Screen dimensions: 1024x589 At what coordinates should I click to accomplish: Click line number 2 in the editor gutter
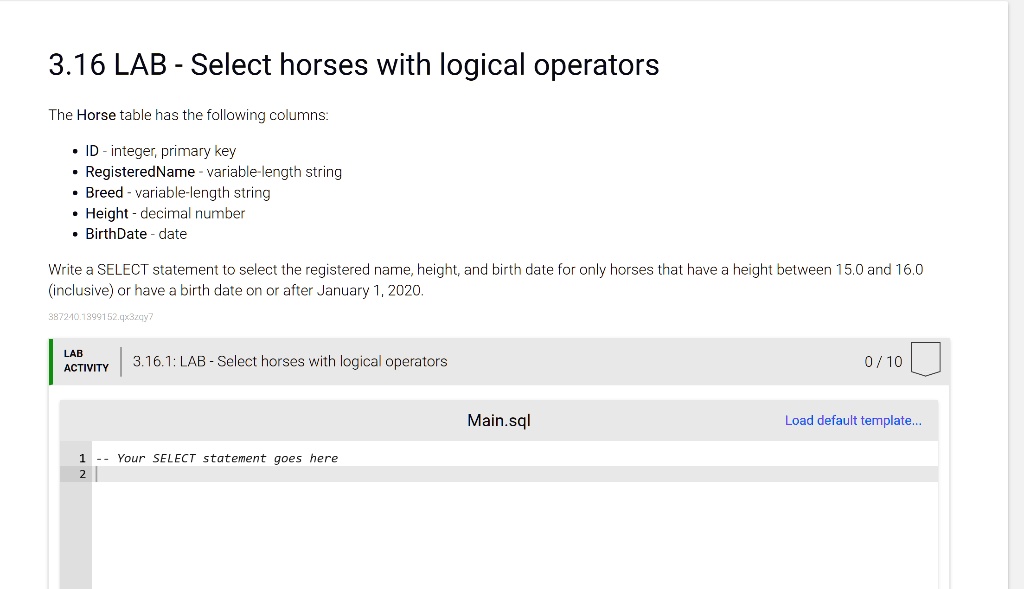[x=81, y=473]
